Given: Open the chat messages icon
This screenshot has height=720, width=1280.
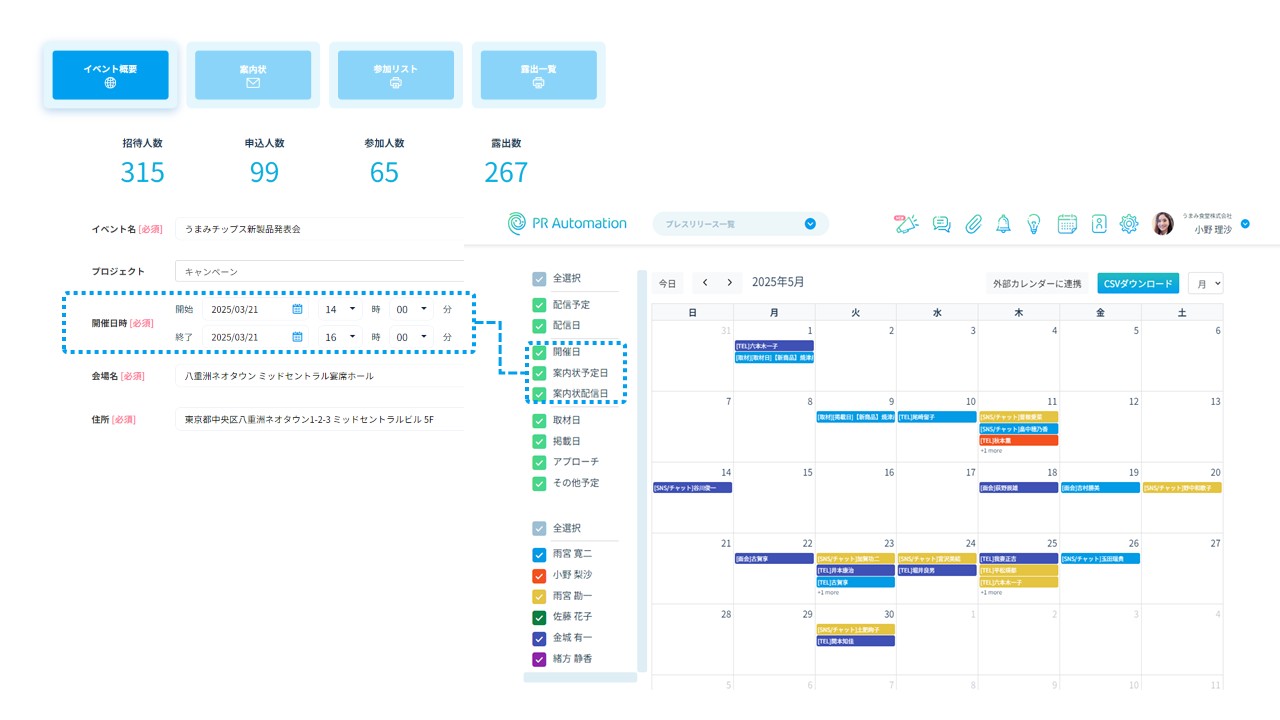Looking at the screenshot, I should tap(941, 224).
